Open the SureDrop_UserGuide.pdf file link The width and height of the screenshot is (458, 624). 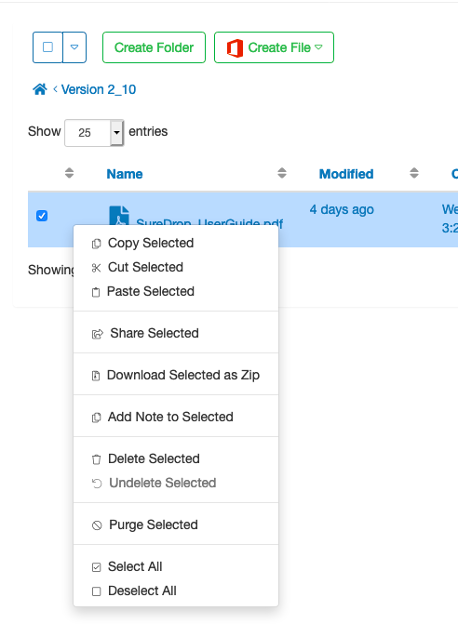point(209,222)
